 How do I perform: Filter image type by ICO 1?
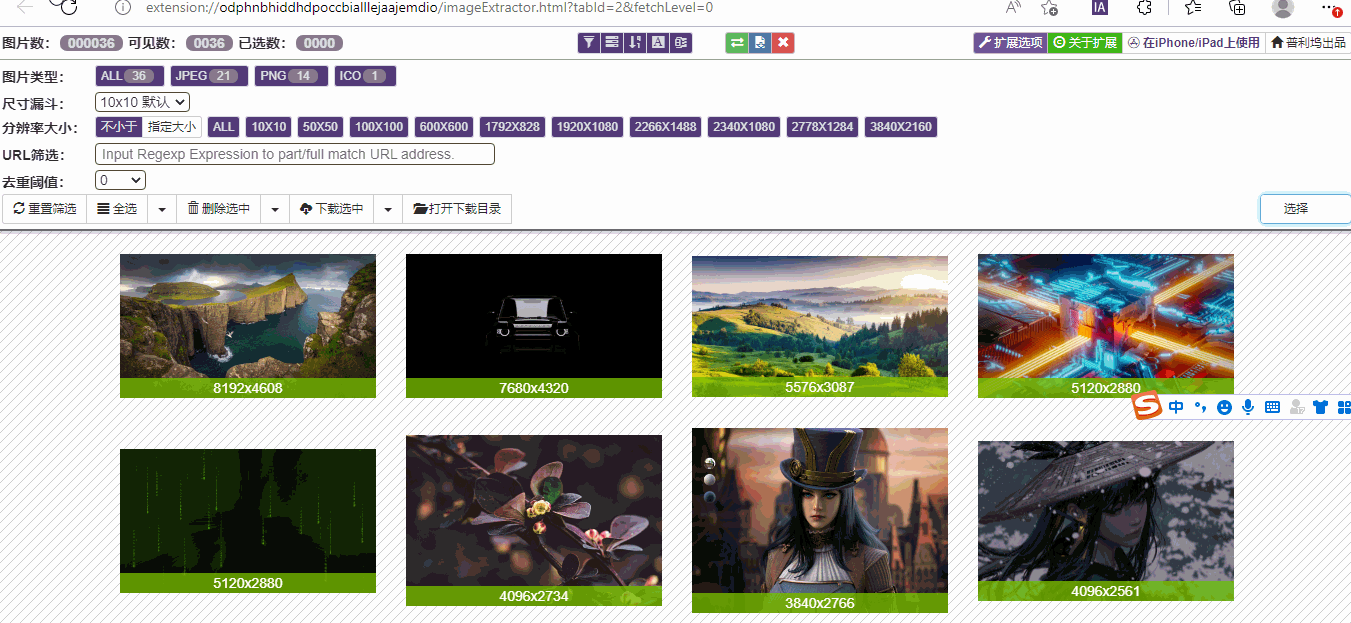coord(365,76)
